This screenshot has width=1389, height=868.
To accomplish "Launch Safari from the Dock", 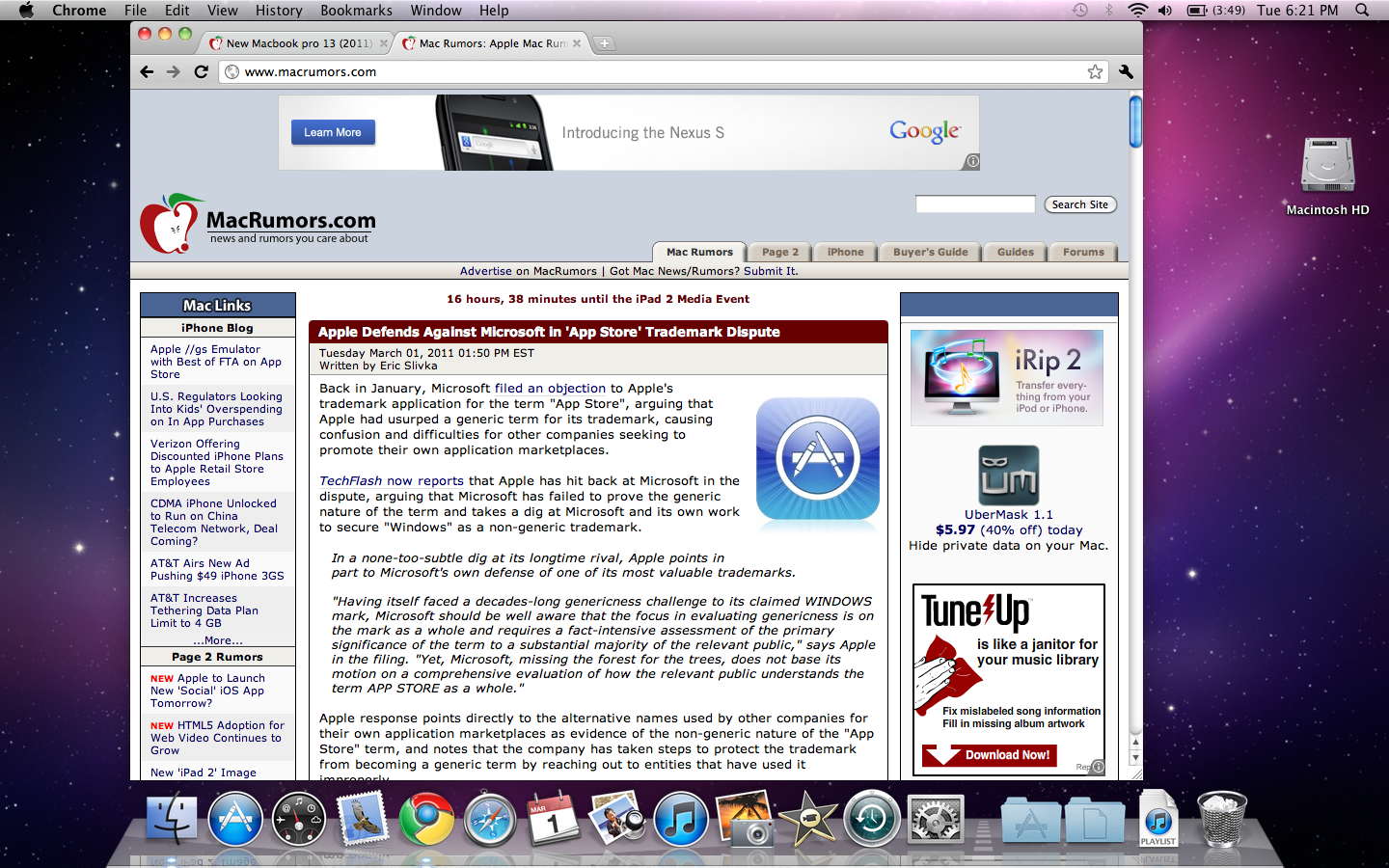I will click(x=490, y=819).
